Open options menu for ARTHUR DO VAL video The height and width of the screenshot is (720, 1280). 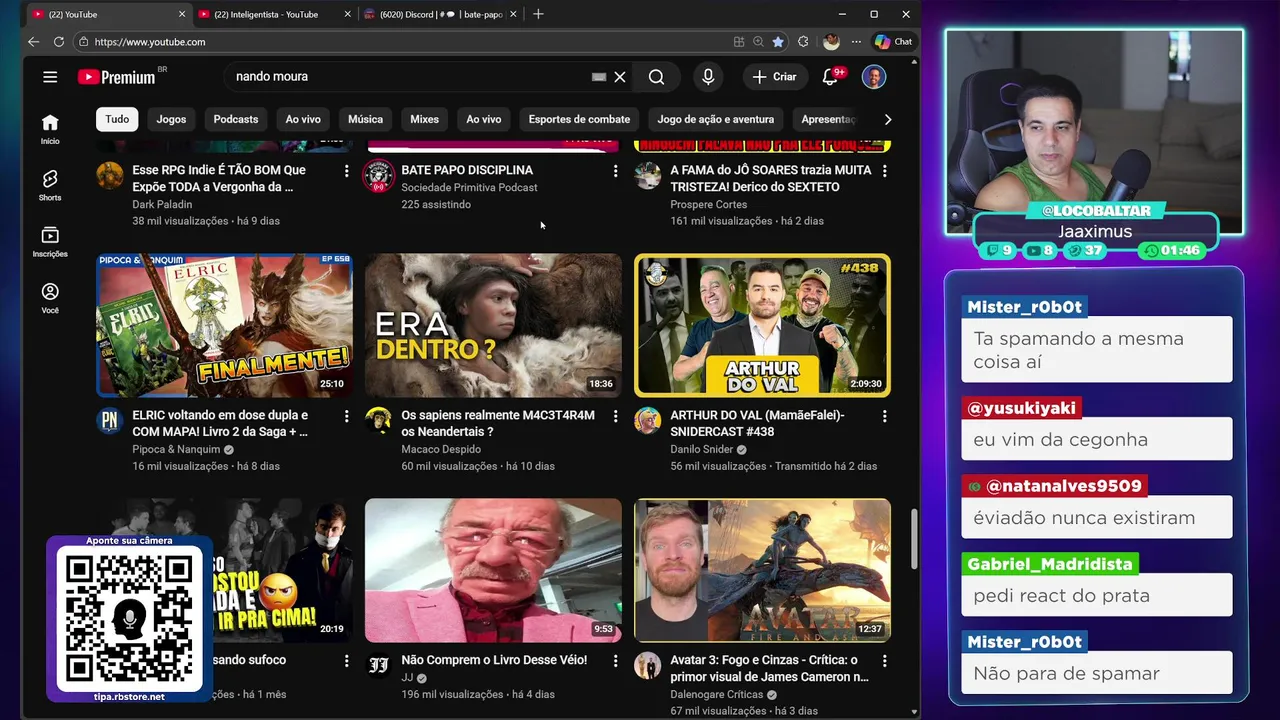(884, 416)
